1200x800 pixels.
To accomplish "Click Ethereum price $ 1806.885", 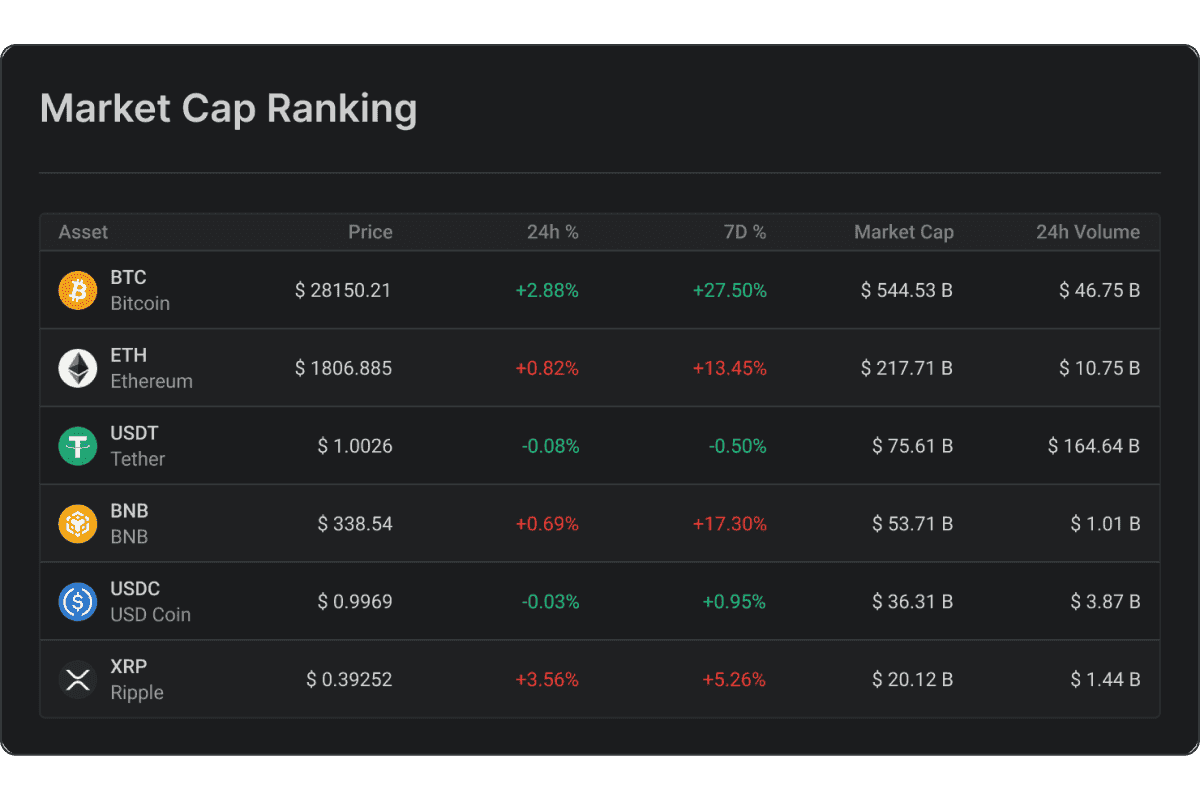I will (x=344, y=368).
